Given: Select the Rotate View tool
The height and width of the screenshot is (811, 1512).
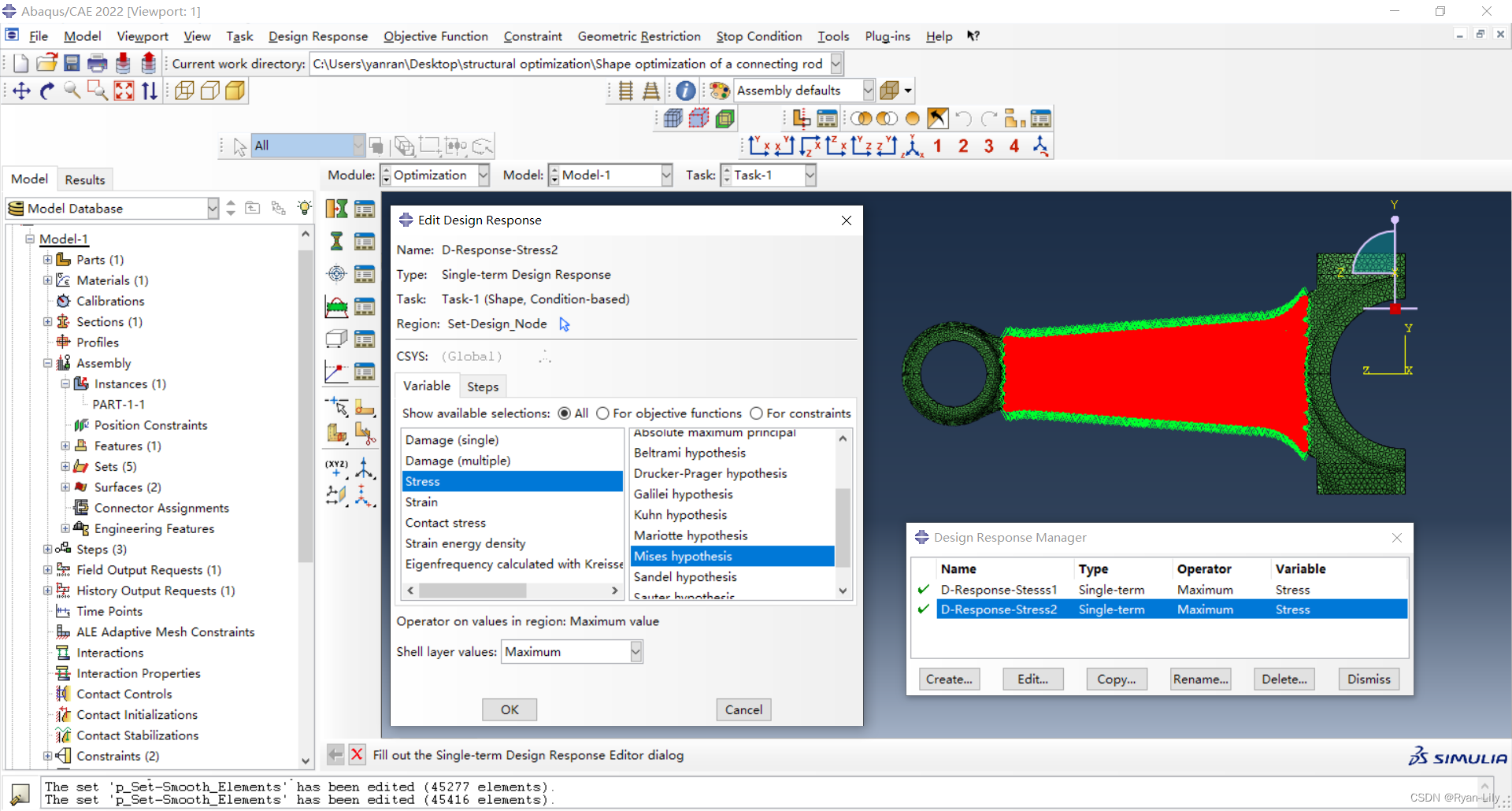Looking at the screenshot, I should pyautogui.click(x=46, y=91).
